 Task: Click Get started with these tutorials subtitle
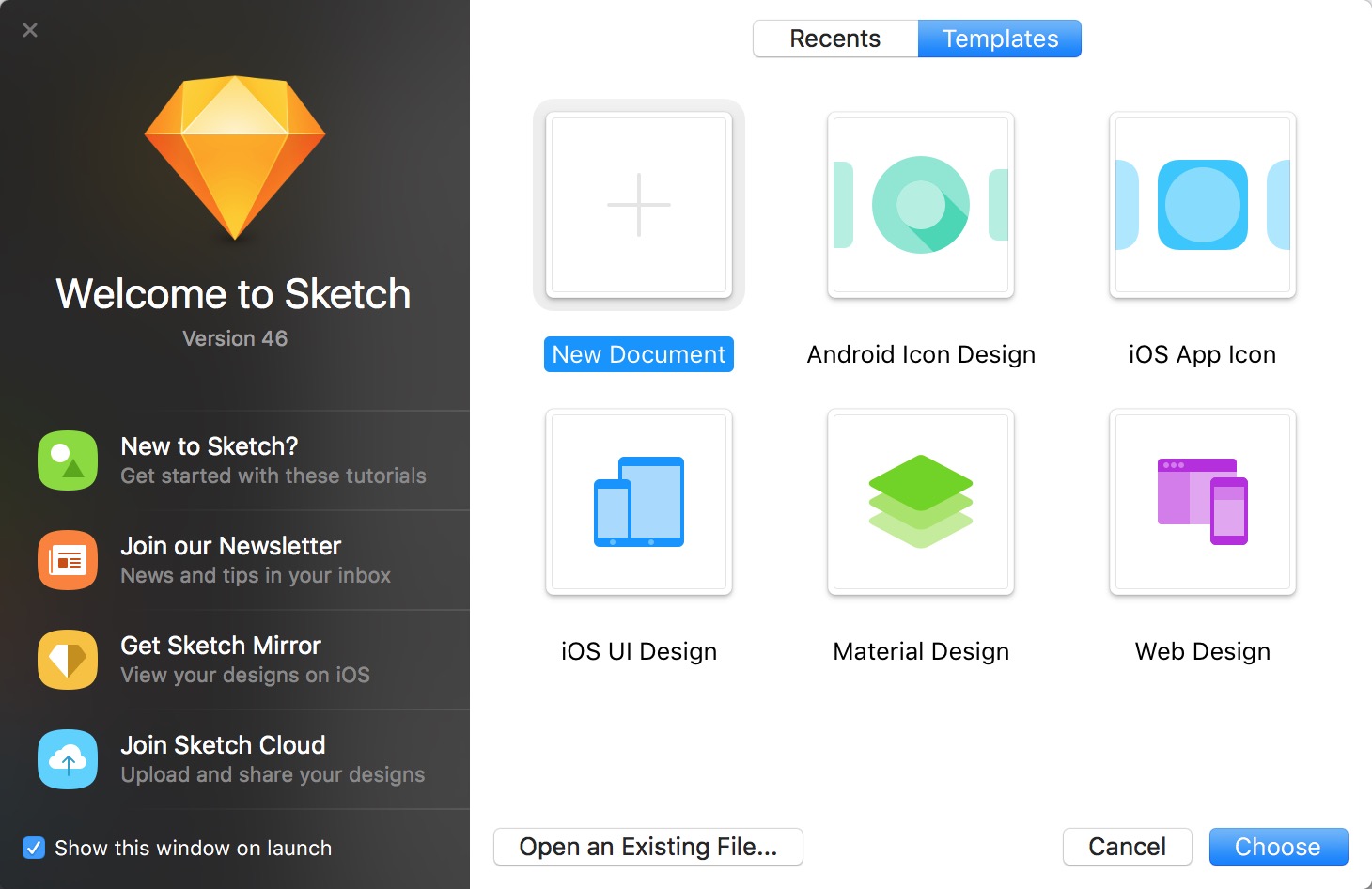273,476
